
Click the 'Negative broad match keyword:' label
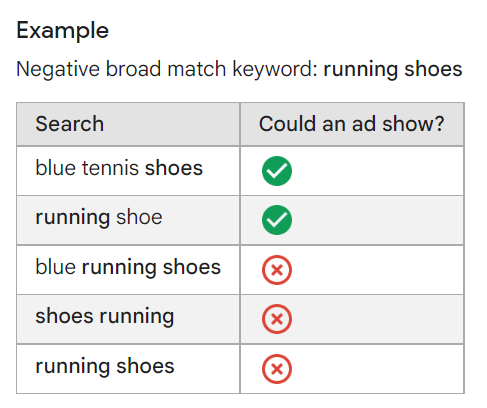167,69
